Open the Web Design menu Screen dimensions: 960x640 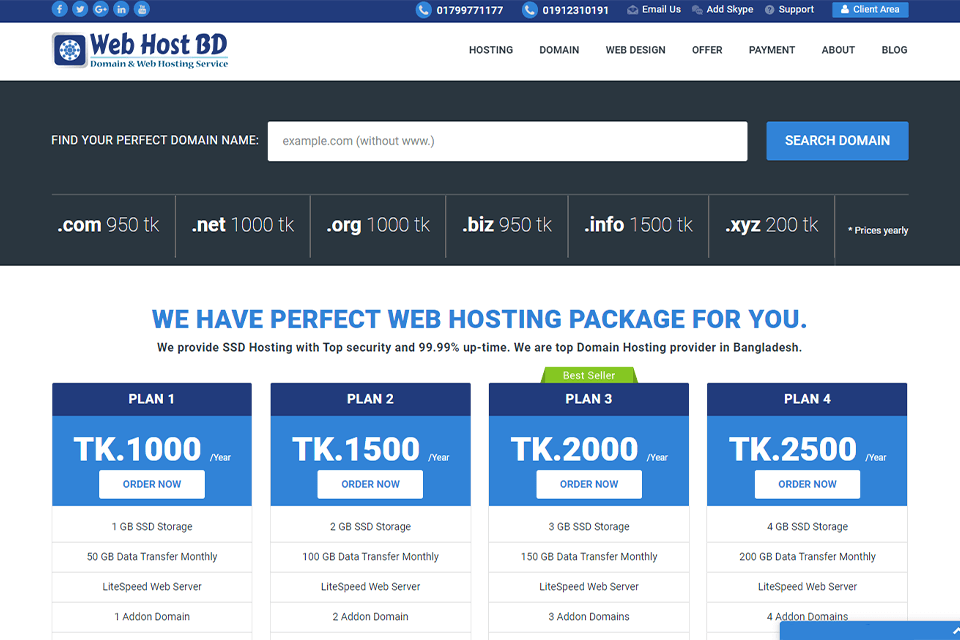pyautogui.click(x=636, y=50)
